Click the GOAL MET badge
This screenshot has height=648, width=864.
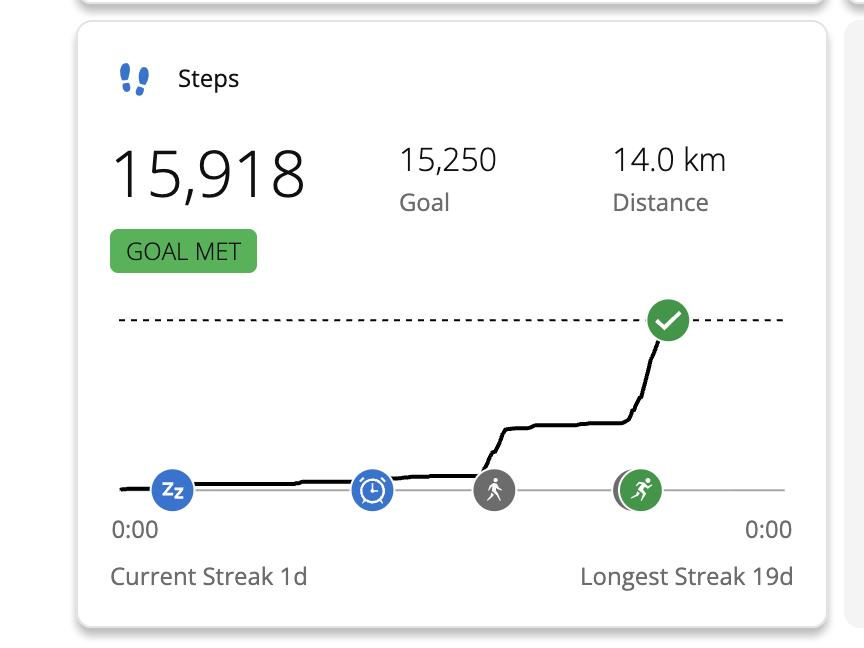point(183,251)
